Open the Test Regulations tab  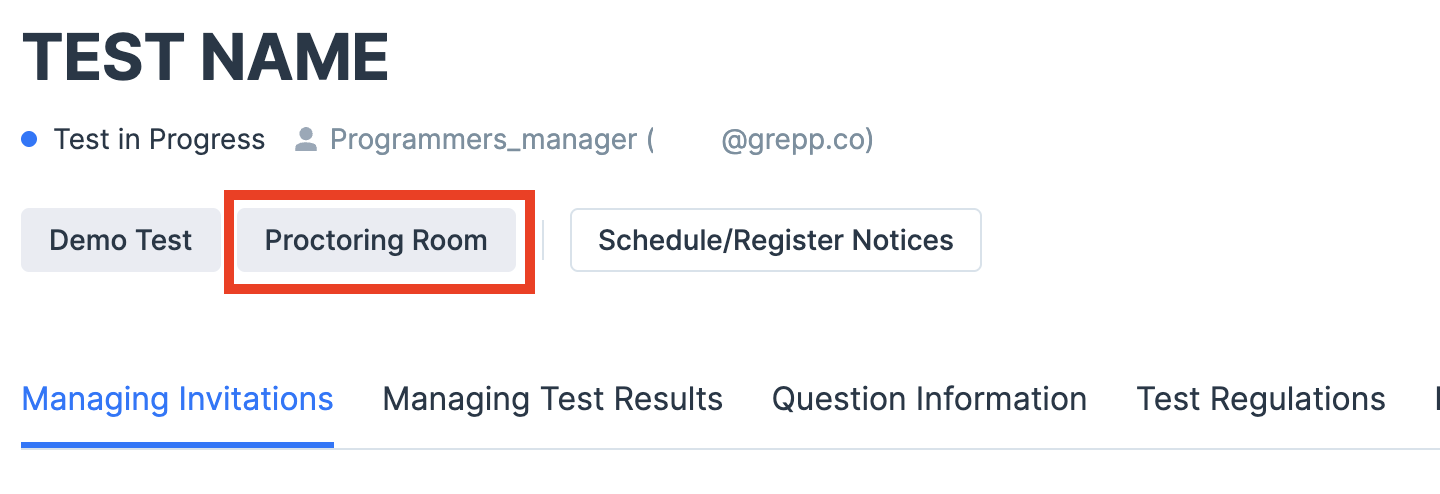coord(1260,399)
